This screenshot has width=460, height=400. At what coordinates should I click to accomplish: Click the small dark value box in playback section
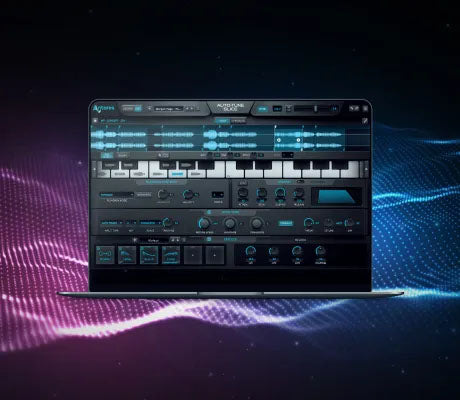click(x=218, y=194)
